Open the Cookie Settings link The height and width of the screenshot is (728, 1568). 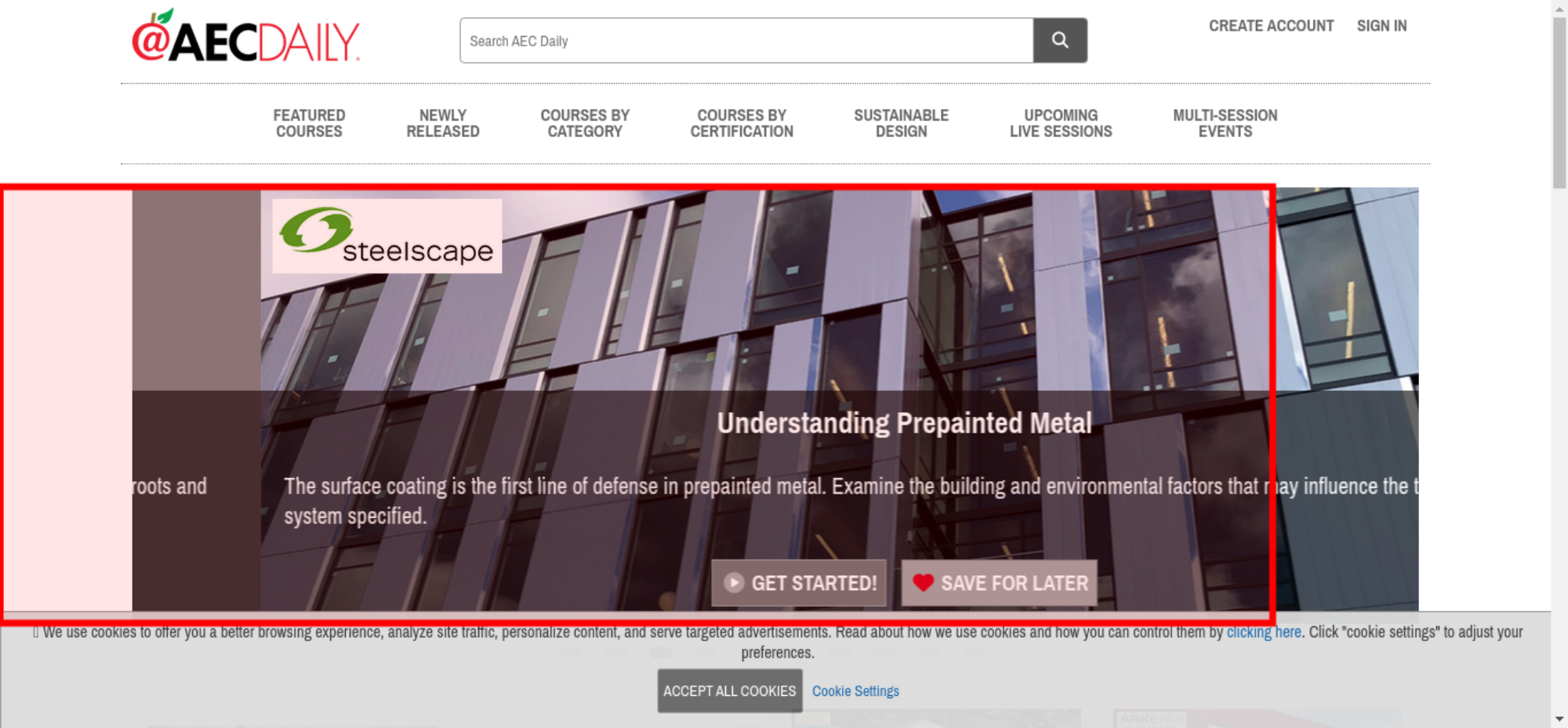(x=855, y=691)
